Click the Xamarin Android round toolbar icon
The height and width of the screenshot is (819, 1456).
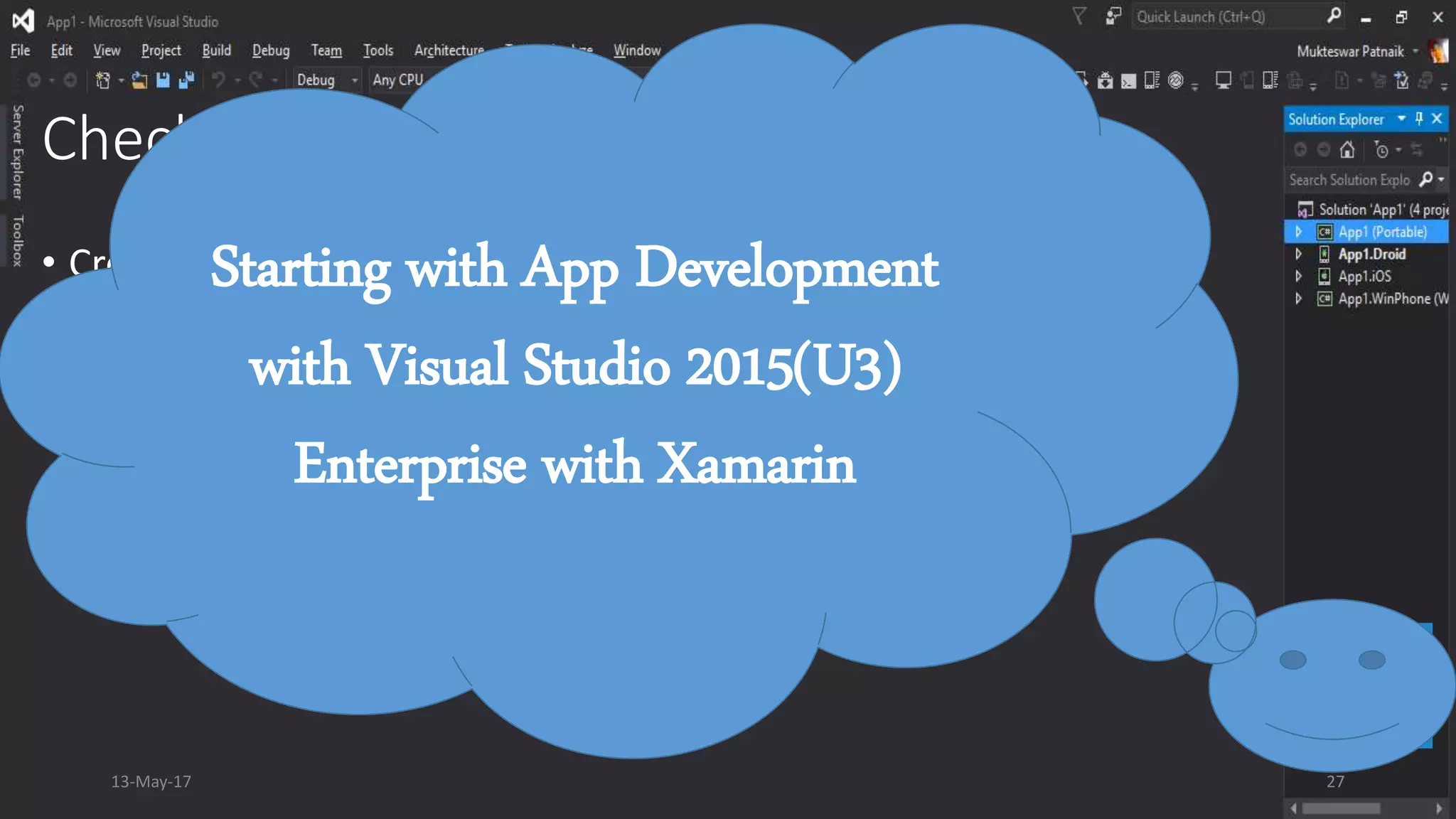tap(1176, 80)
